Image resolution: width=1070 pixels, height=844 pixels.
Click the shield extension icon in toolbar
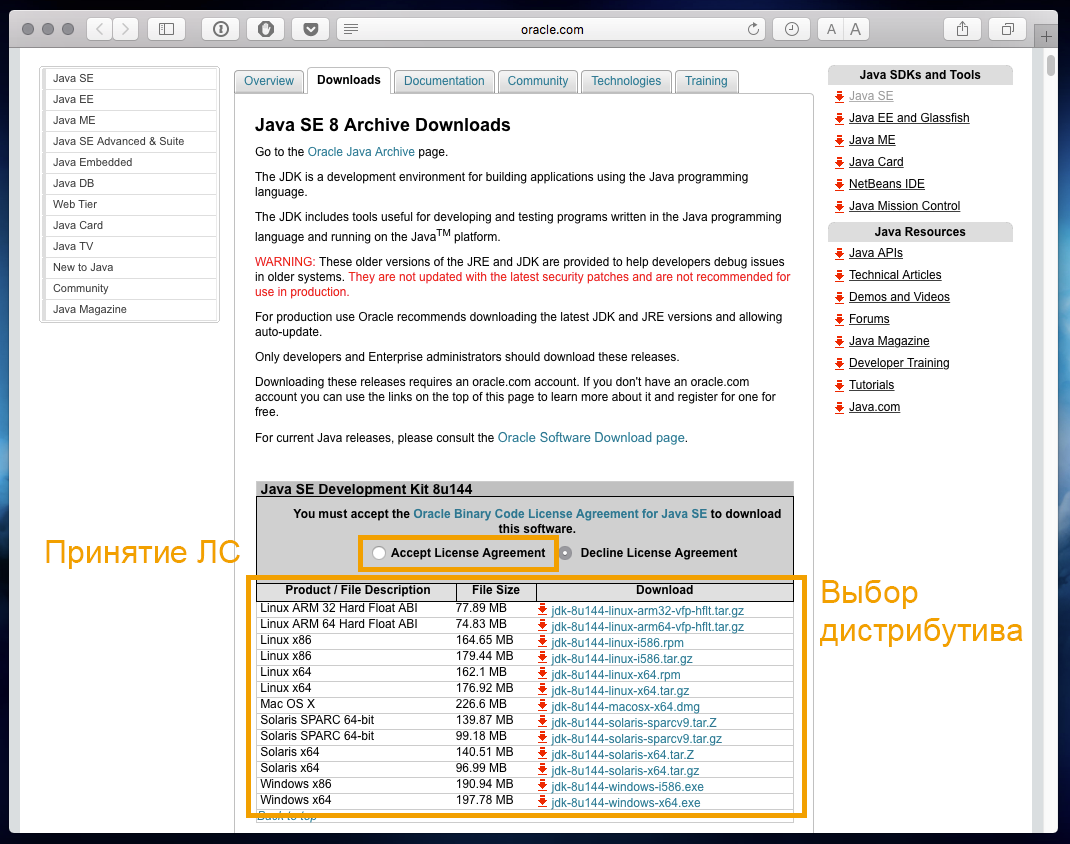point(265,29)
